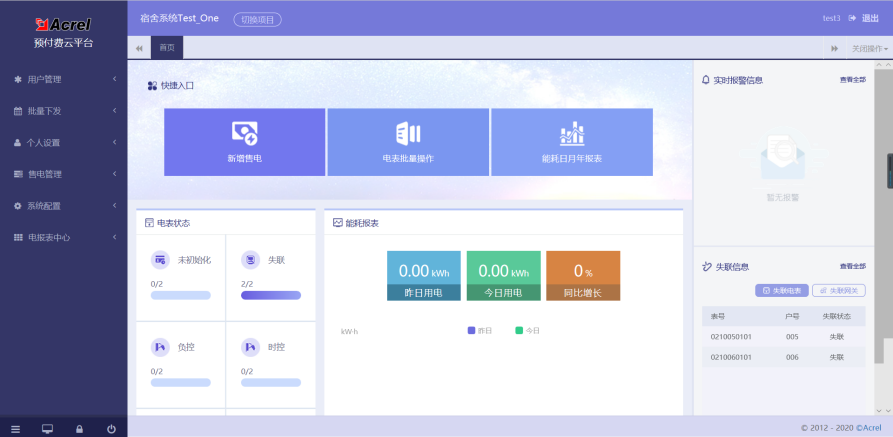Open the 能耗日月年报表 quick entry tile
Screen dimensions: 893x437
tap(572, 142)
